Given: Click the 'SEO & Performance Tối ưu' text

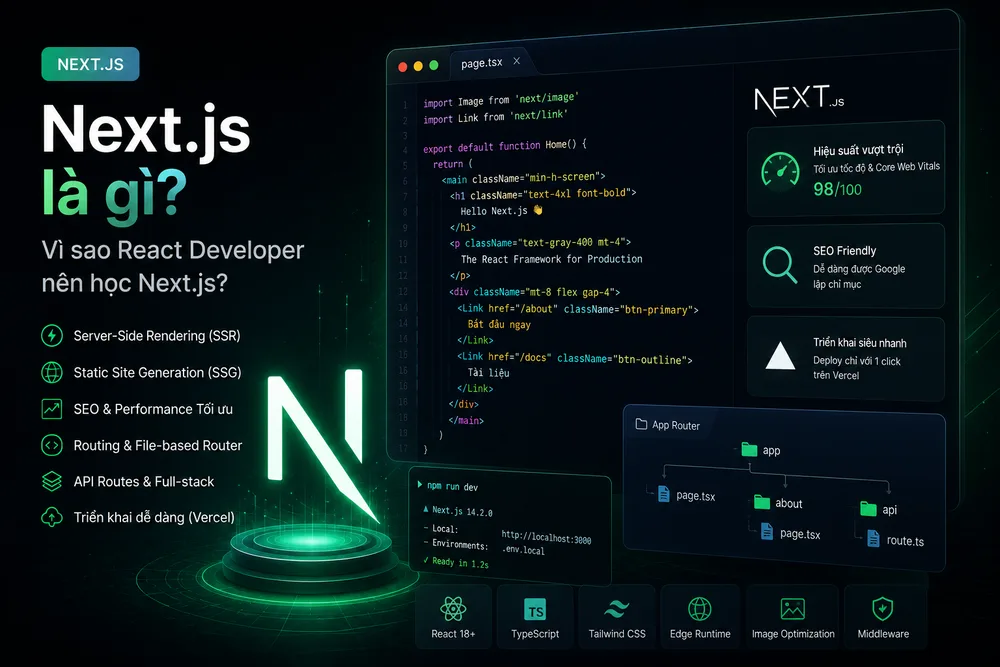Looking at the screenshot, I should 153,409.
